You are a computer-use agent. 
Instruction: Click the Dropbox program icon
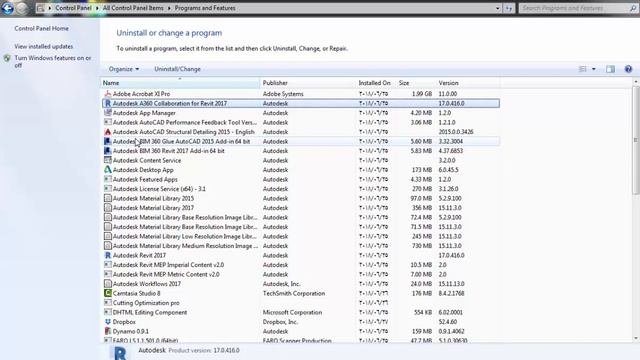pyautogui.click(x=108, y=322)
